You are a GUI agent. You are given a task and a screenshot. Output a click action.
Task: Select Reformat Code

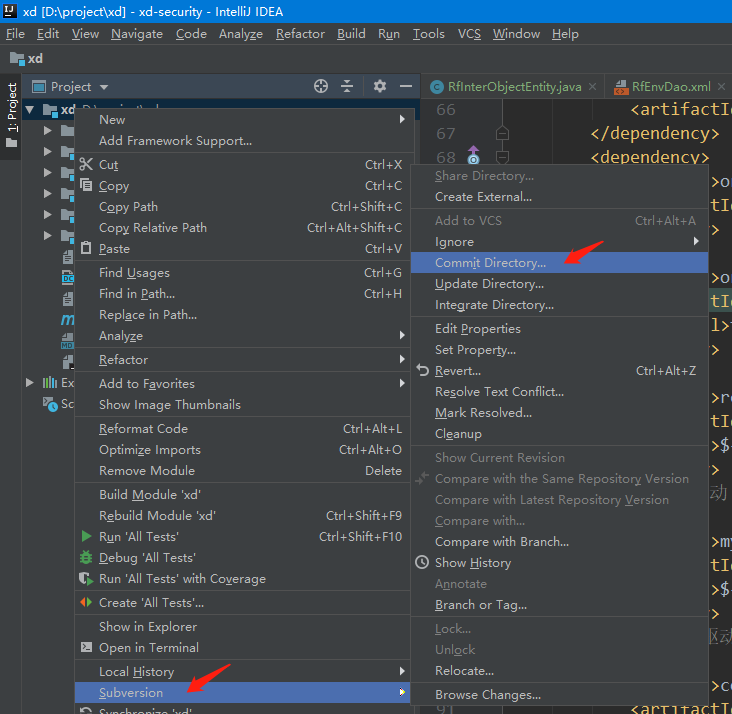point(242,428)
